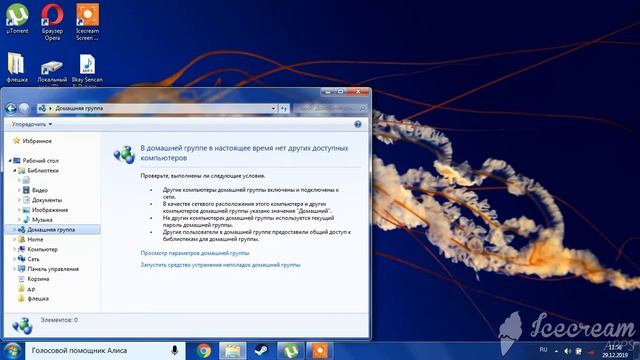Select the флешка folder on the desktop
640x360 pixels.
click(17, 67)
